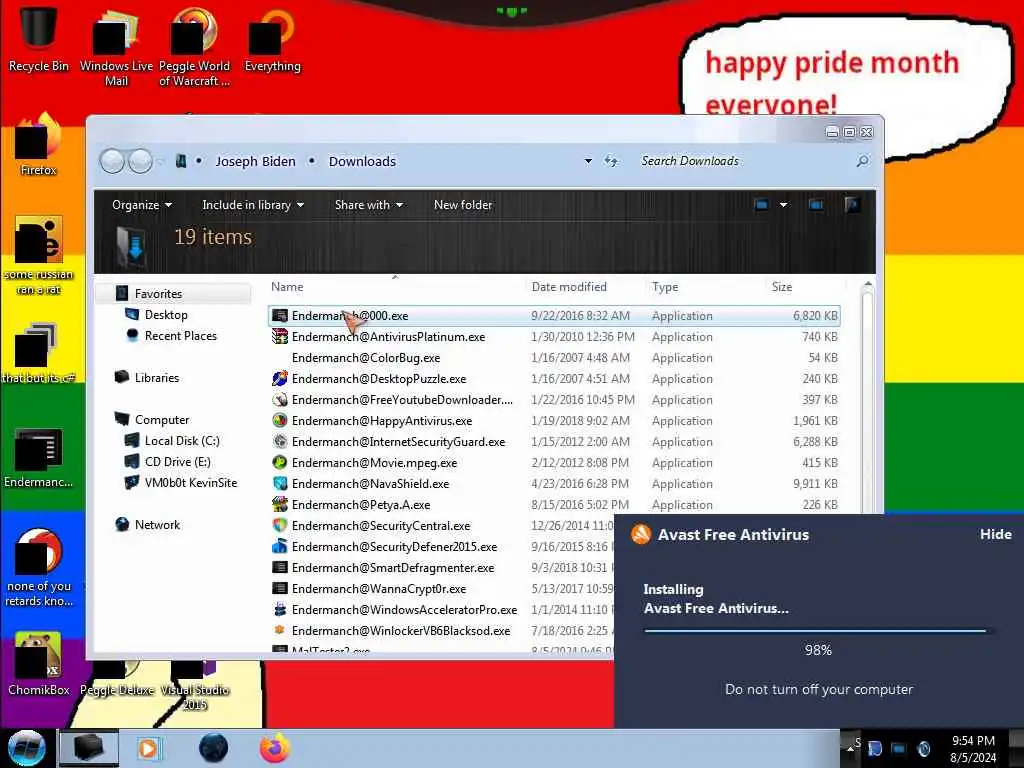Click the New folder button
The height and width of the screenshot is (768, 1024).
point(463,205)
